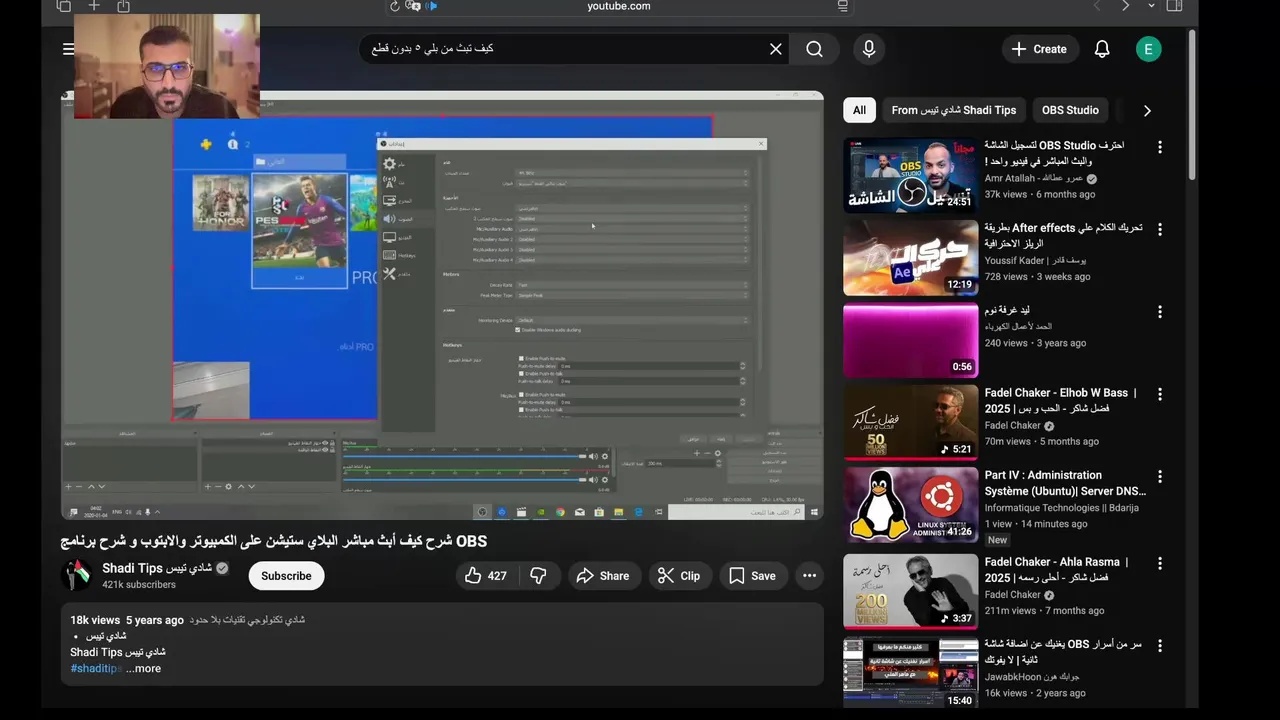Dislike the video with thumbs down

[x=538, y=576]
